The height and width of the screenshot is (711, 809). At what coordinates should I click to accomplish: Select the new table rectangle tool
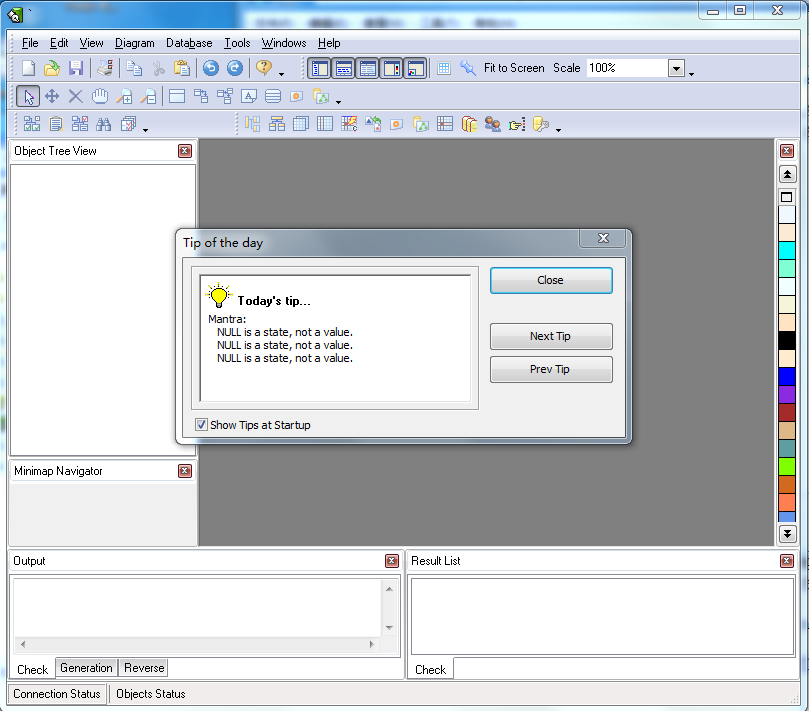point(177,96)
